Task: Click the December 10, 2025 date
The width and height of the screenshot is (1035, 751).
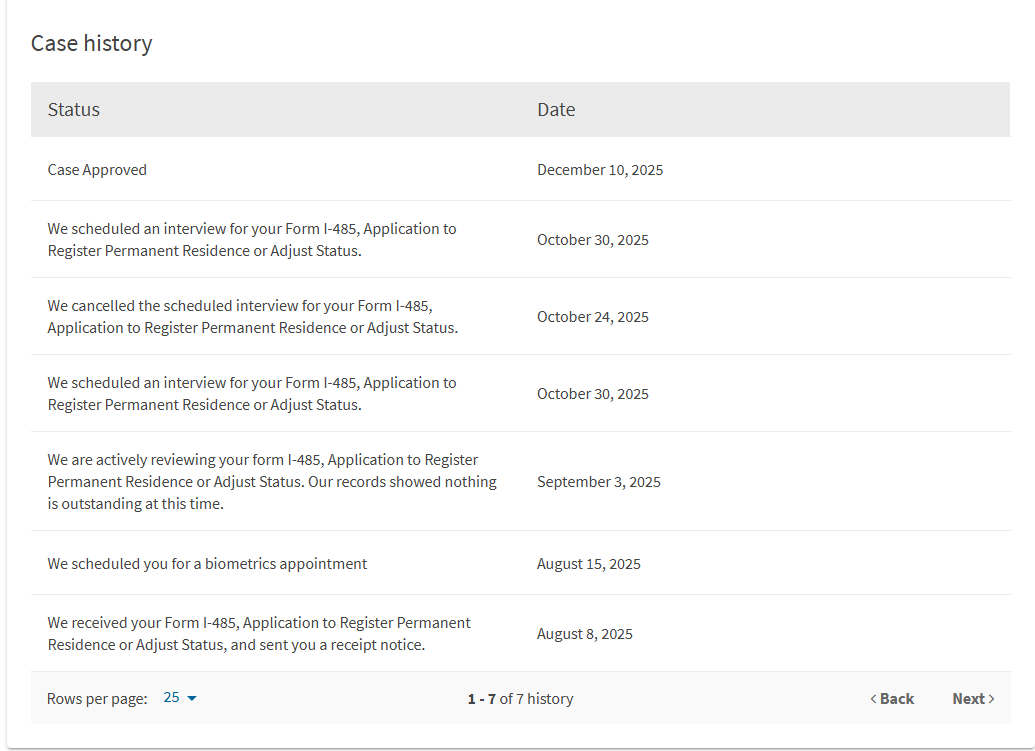Action: coord(600,170)
